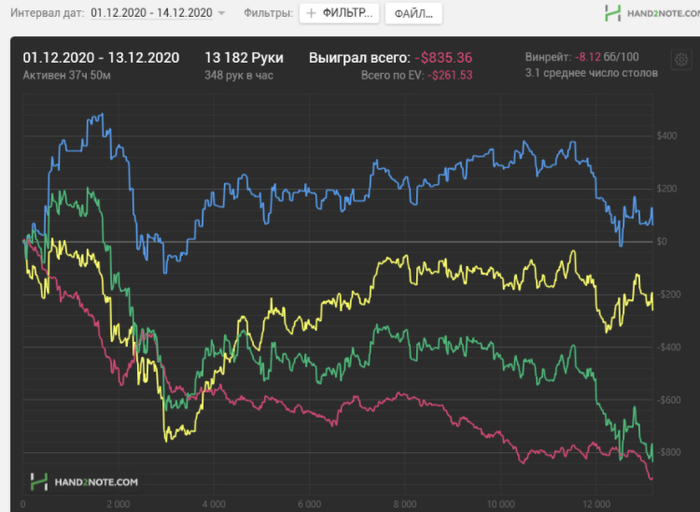
Task: Click the chart header date range 01.12.2020 - 13.12.2020
Action: (x=101, y=57)
